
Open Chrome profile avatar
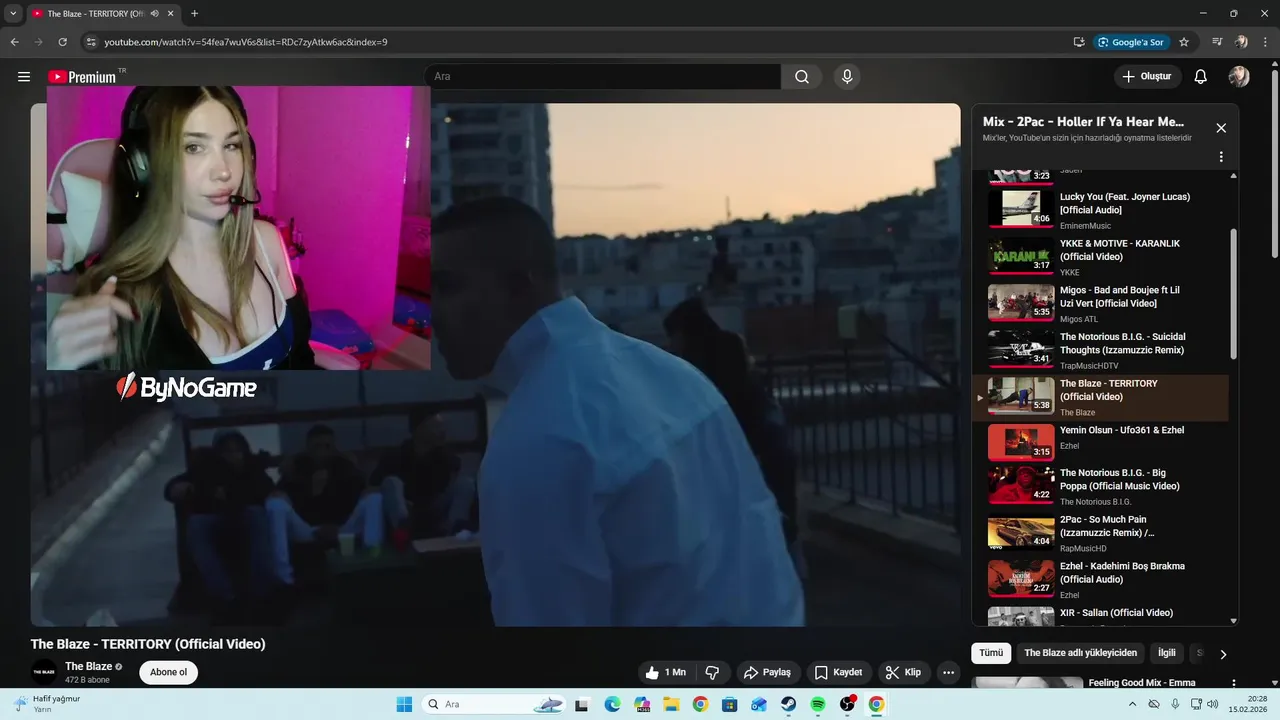point(1241,42)
